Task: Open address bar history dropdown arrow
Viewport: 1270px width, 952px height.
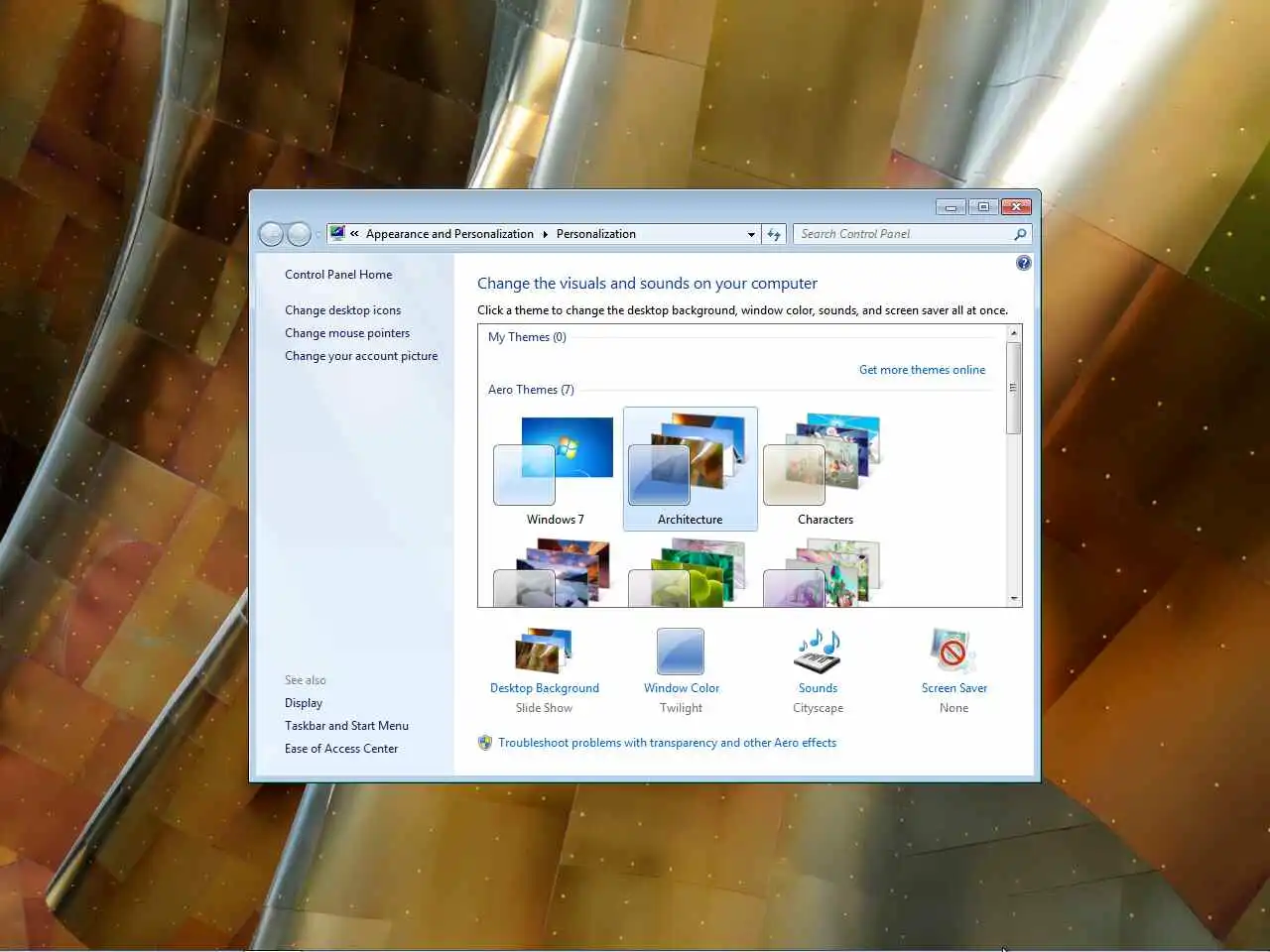Action: [751, 235]
